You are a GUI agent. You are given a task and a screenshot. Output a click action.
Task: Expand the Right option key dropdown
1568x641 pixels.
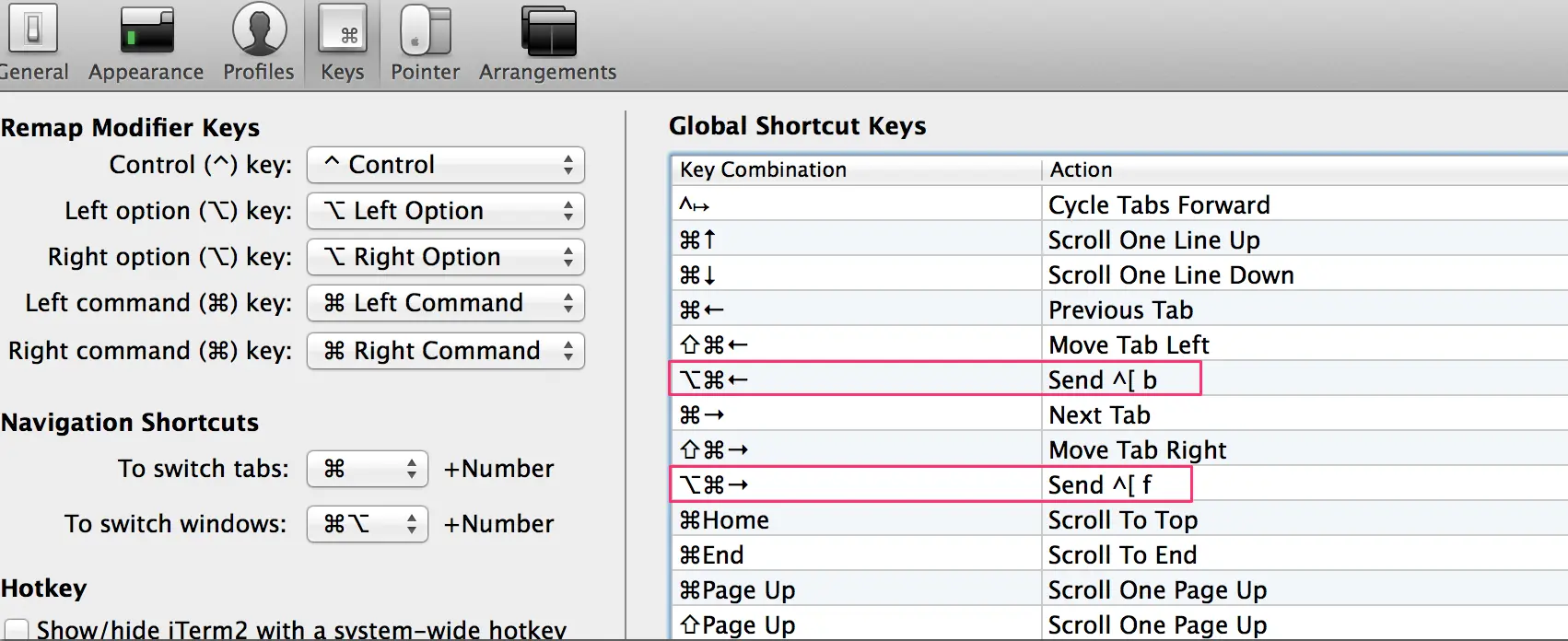click(446, 257)
